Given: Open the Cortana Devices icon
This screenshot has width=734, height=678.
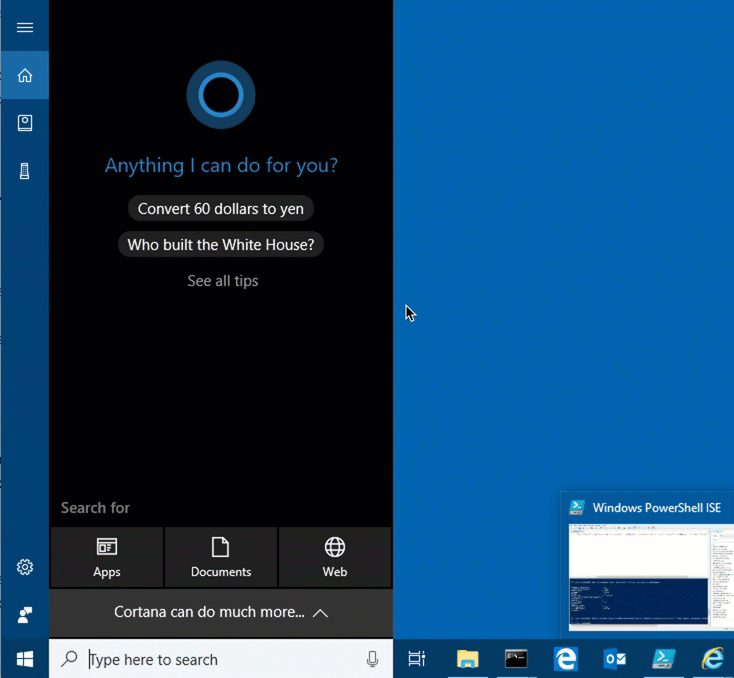Looking at the screenshot, I should click(x=25, y=171).
